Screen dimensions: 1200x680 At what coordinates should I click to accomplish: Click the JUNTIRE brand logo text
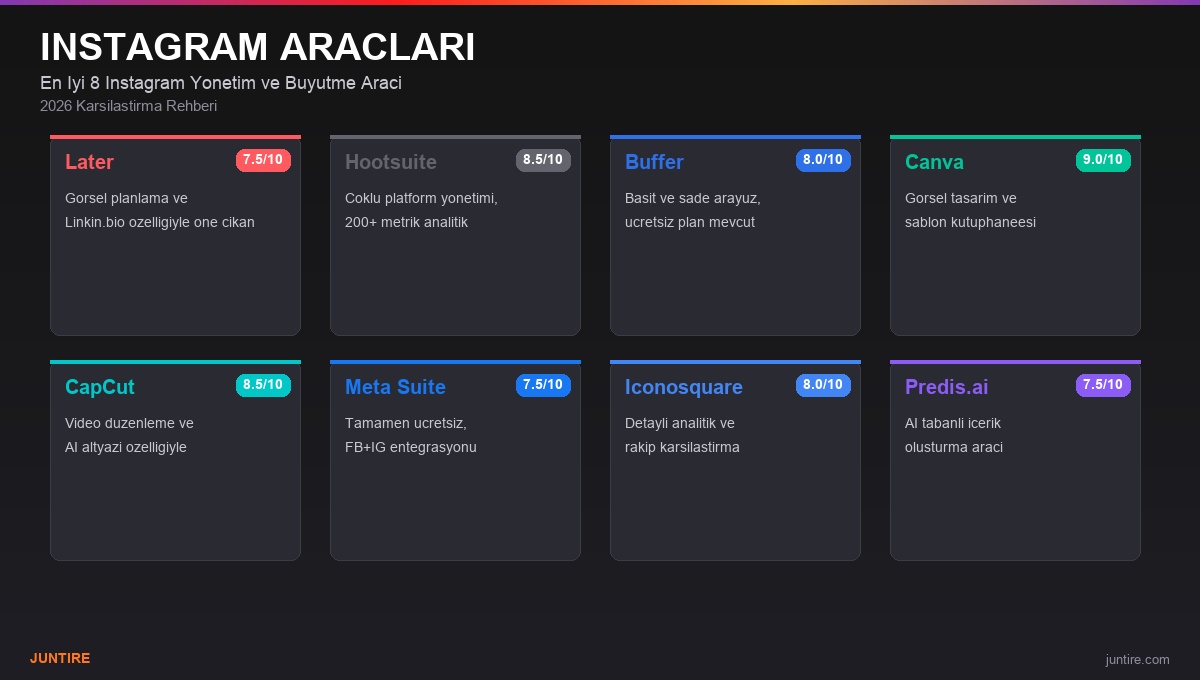click(60, 658)
